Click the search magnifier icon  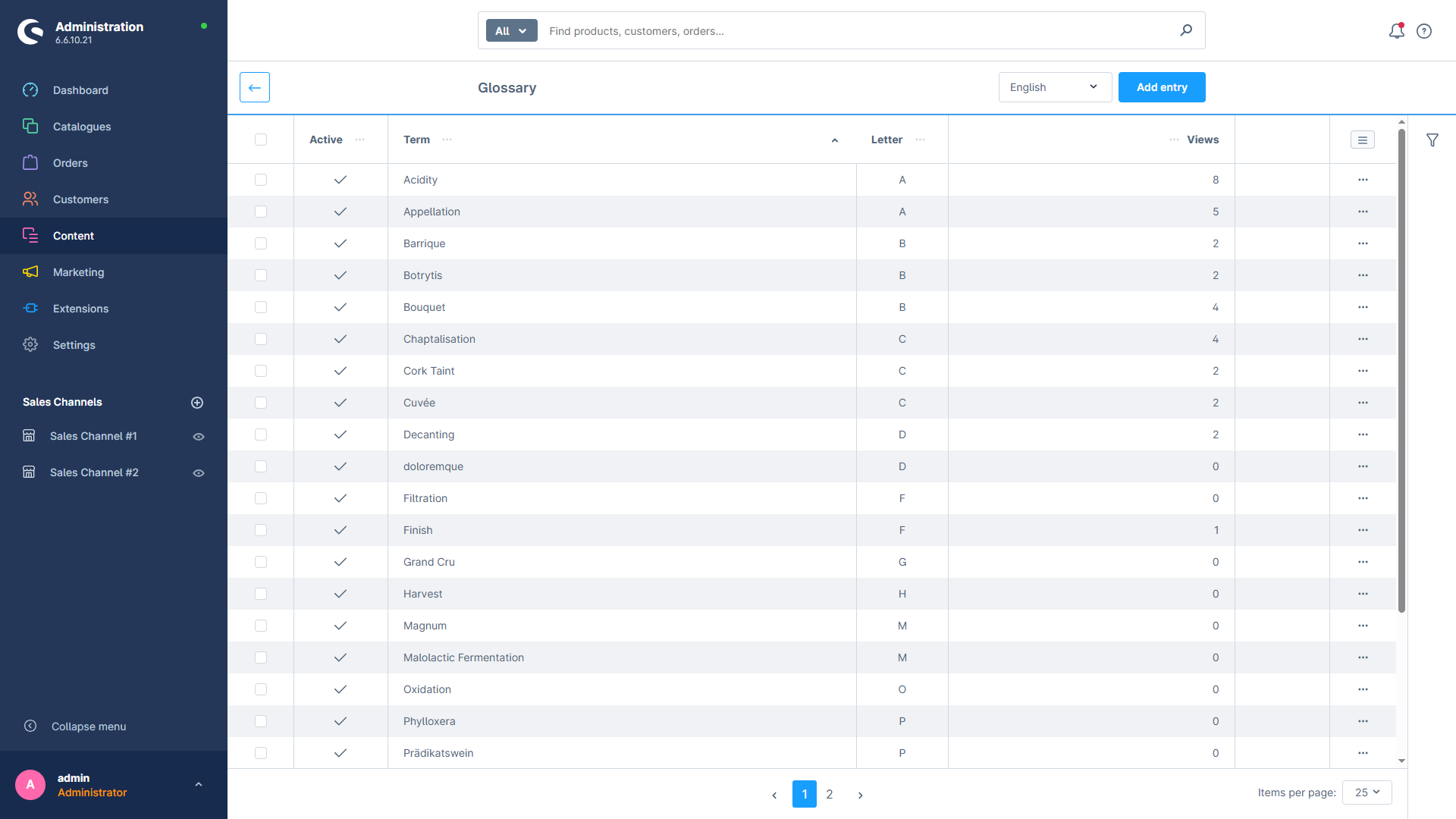(1186, 30)
